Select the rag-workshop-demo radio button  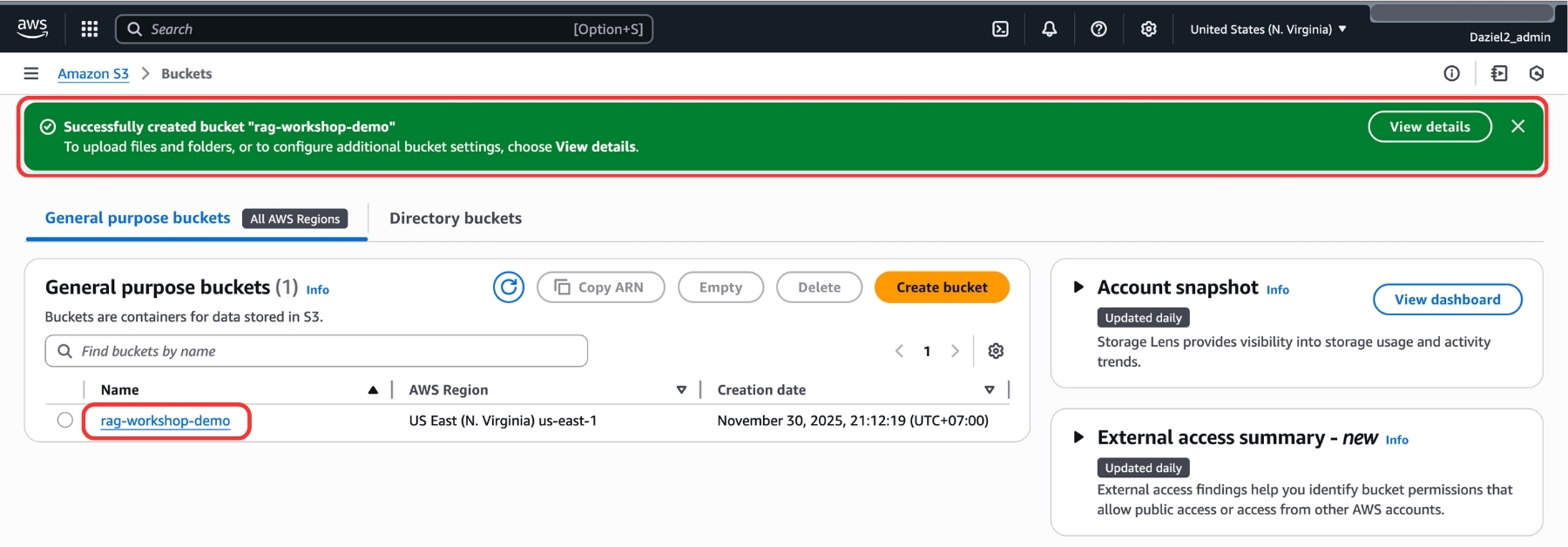coord(64,420)
